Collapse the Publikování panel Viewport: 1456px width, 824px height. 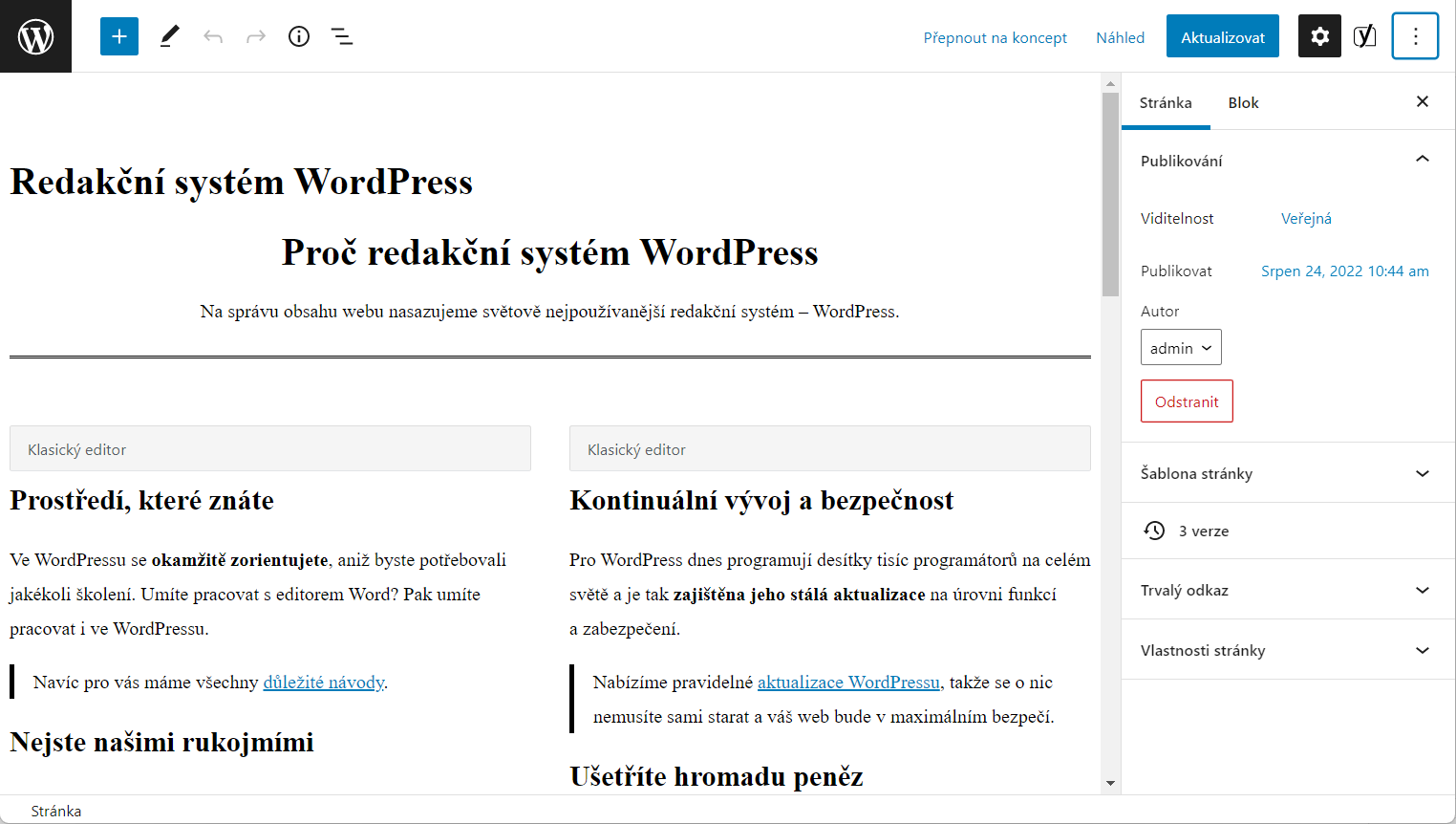pyautogui.click(x=1288, y=161)
